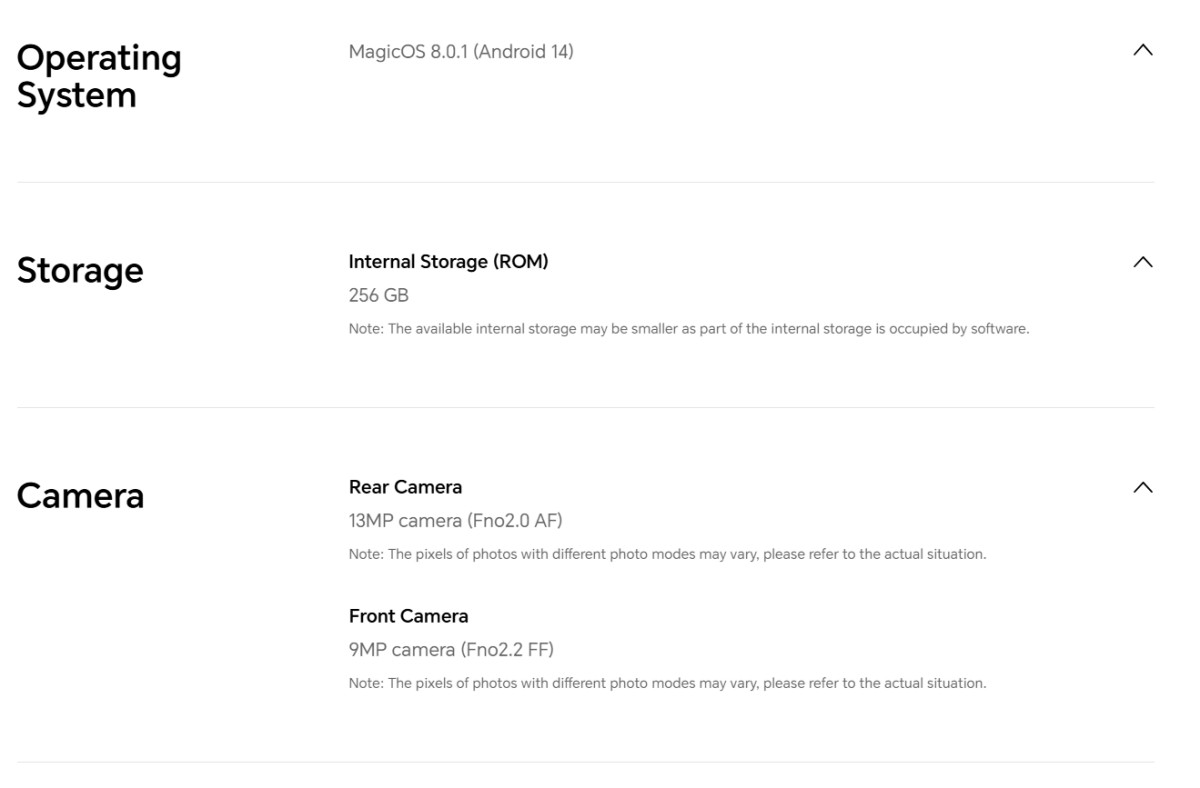1200x788 pixels.
Task: Click the 'Fno2.2 FF' aperture text
Action: [x=507, y=650]
